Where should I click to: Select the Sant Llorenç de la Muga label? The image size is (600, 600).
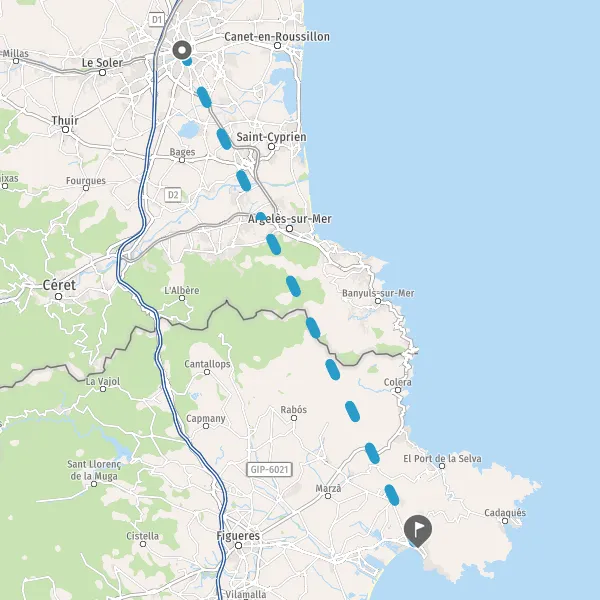pos(94,470)
